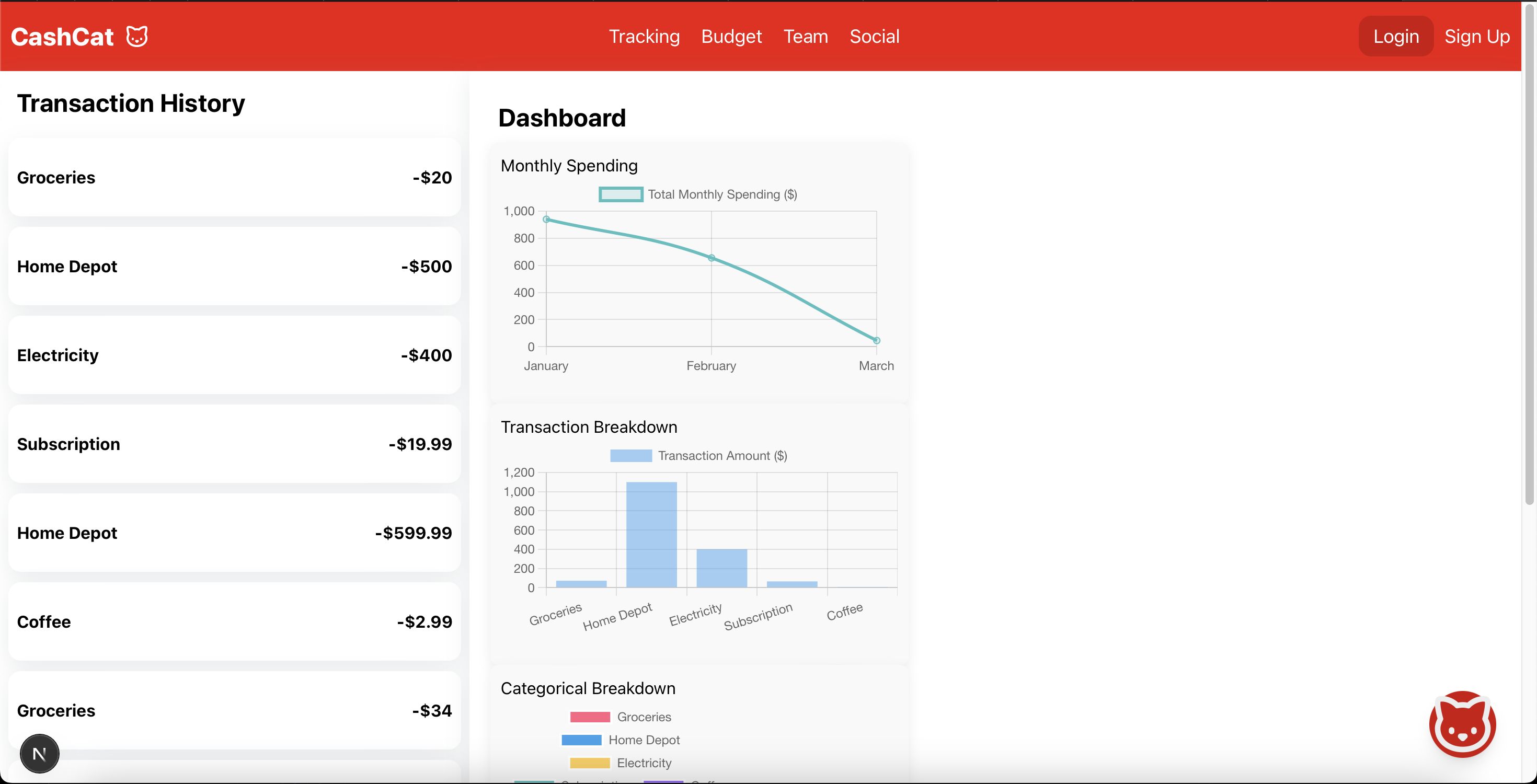The image size is (1537, 784).
Task: Go to the Budget page
Action: 731,37
